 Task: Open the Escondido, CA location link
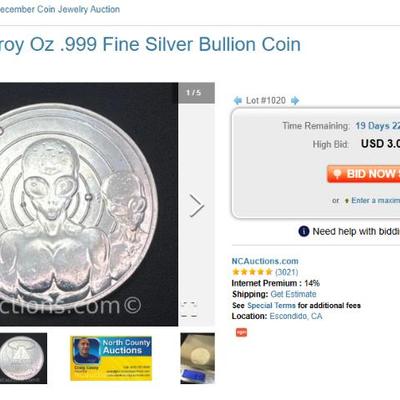click(296, 316)
